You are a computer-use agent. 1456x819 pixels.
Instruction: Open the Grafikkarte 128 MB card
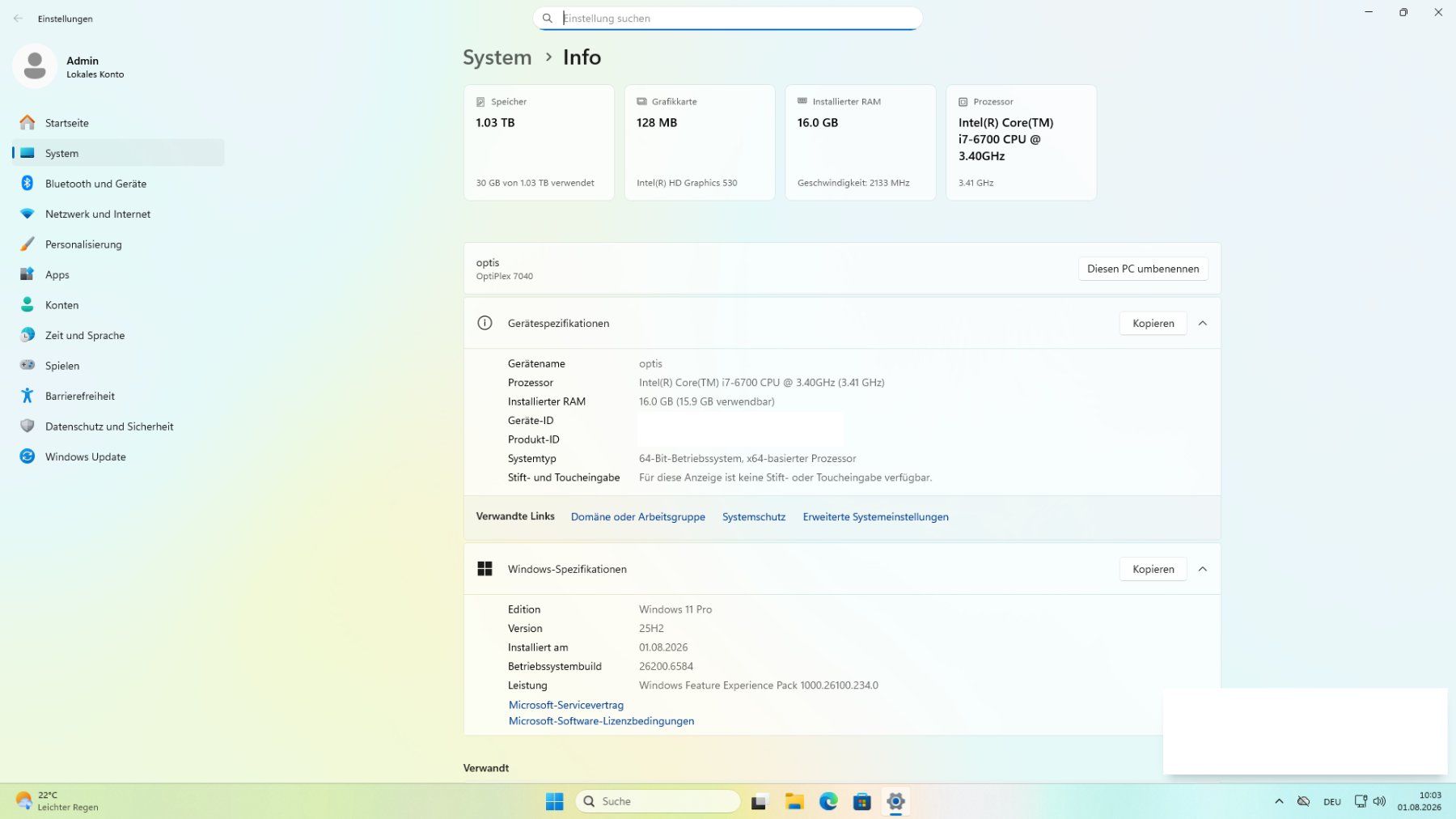700,142
